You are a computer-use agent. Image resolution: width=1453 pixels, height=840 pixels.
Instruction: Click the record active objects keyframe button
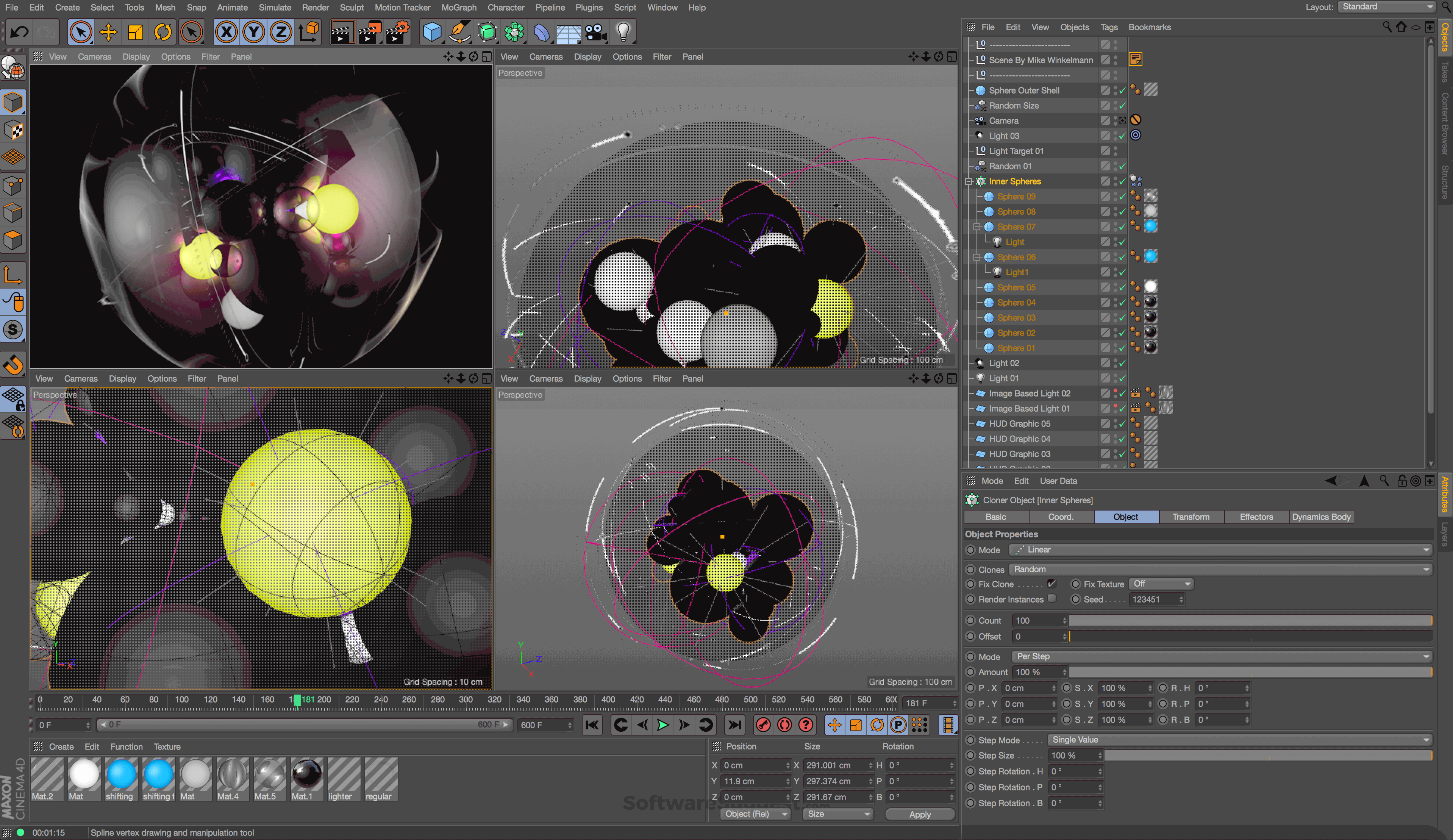pos(763,725)
